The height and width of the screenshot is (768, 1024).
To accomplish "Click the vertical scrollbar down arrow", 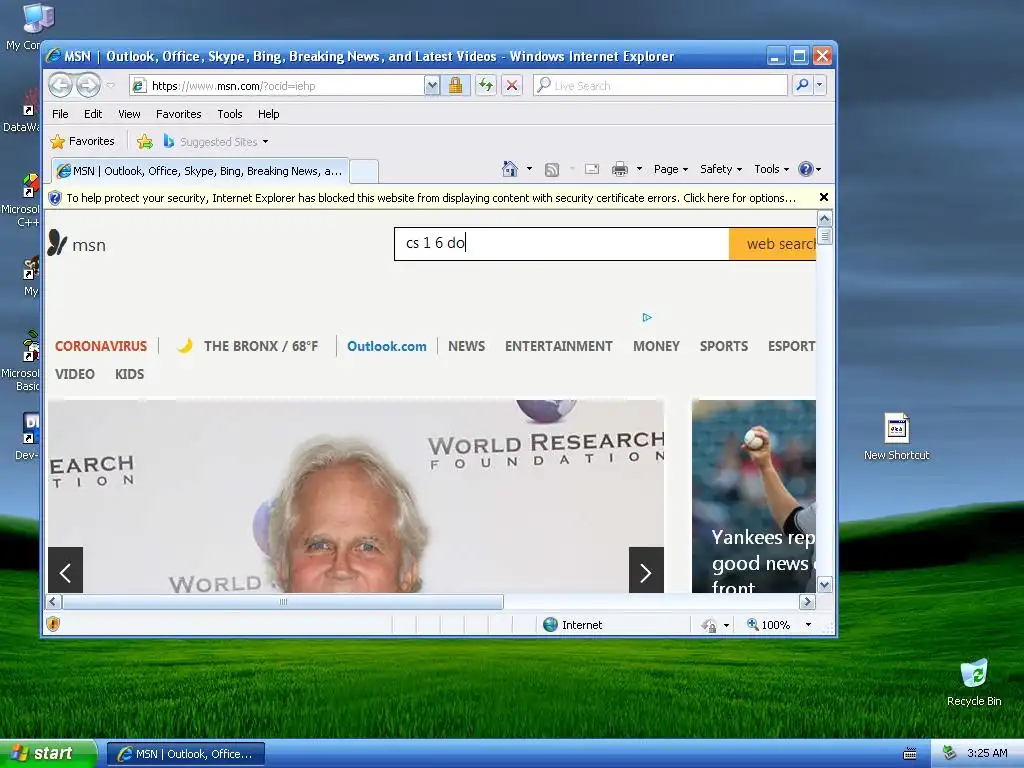I will coord(825,584).
